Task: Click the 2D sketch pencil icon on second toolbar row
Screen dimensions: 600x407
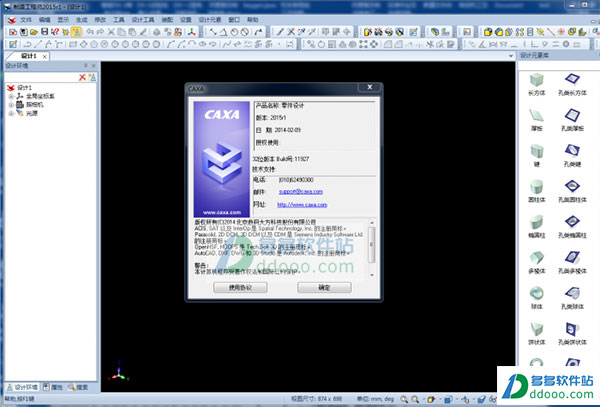Action: pyautogui.click(x=13, y=44)
